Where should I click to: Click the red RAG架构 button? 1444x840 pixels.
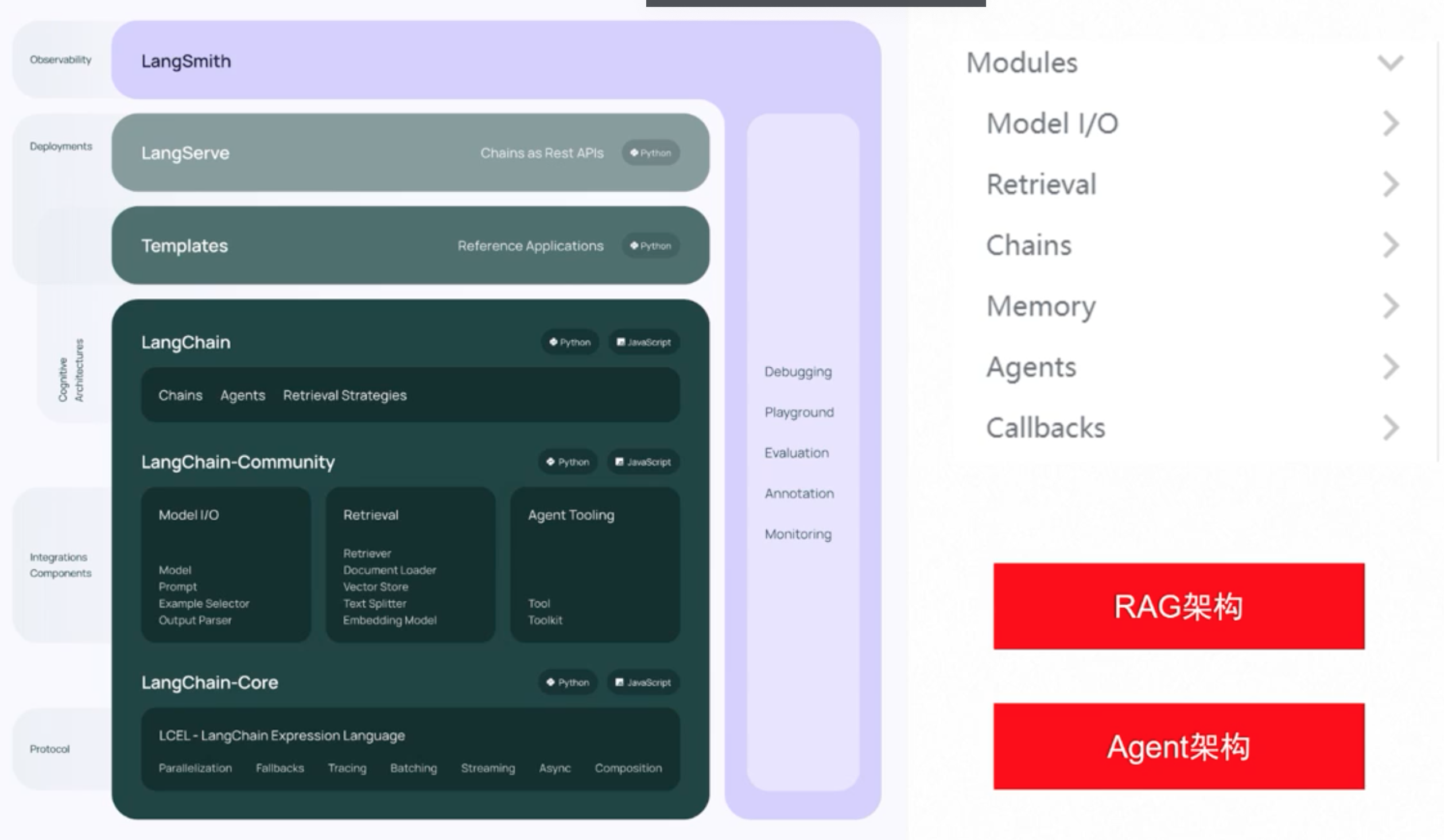point(1178,606)
